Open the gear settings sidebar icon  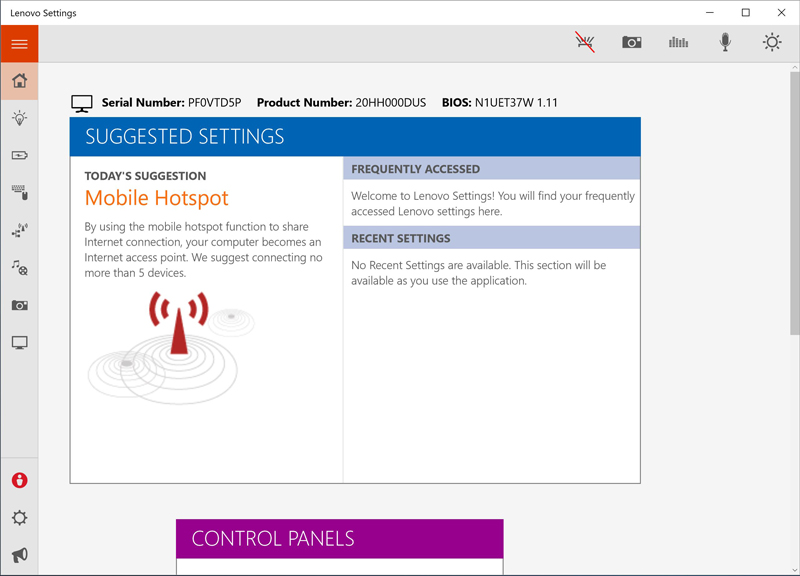point(19,518)
